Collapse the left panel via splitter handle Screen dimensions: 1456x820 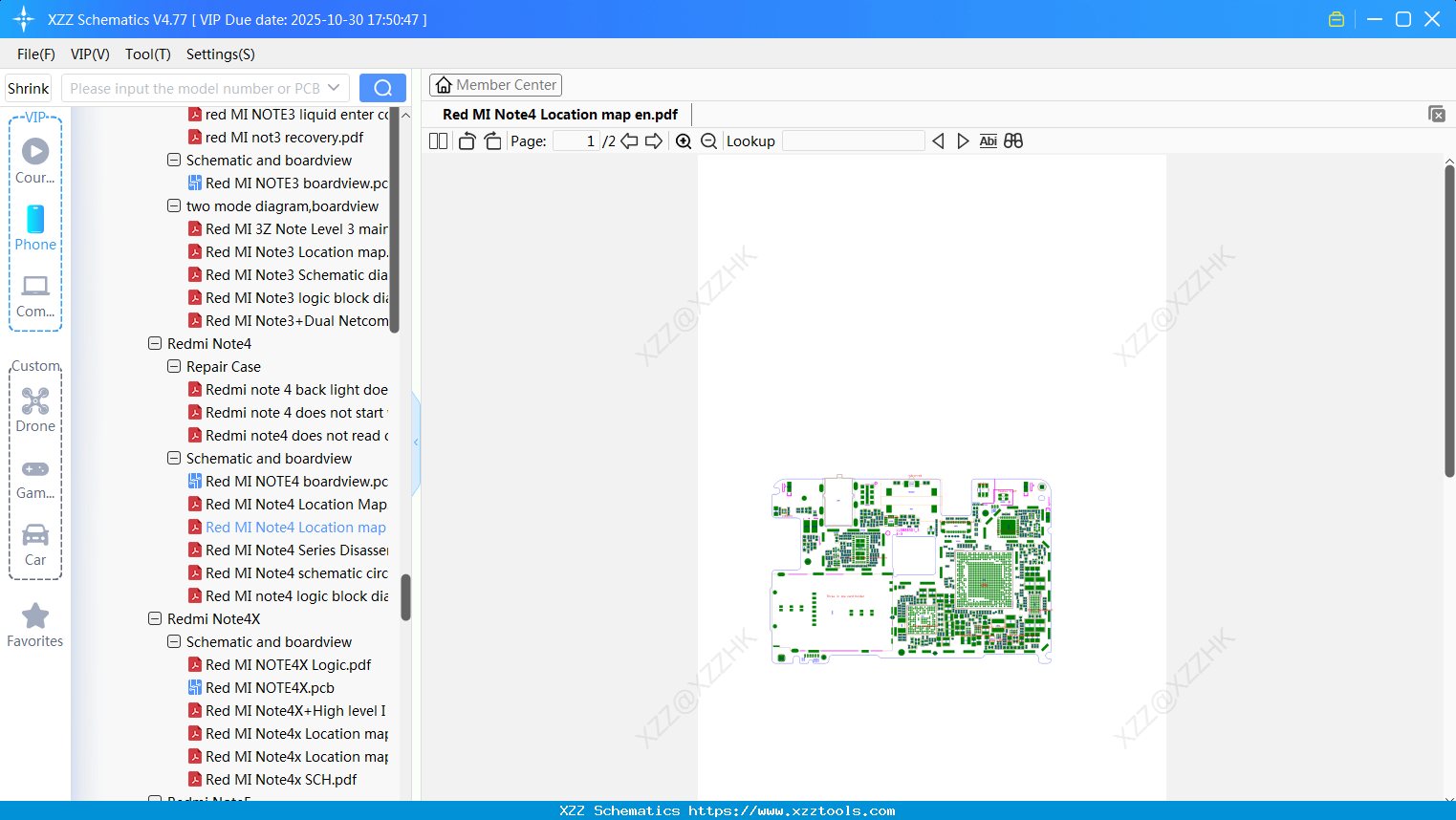click(416, 442)
